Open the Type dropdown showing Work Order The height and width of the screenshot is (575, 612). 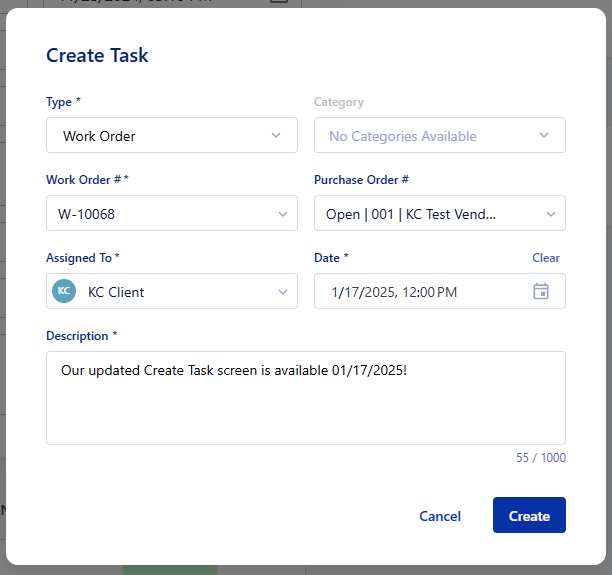pos(172,135)
